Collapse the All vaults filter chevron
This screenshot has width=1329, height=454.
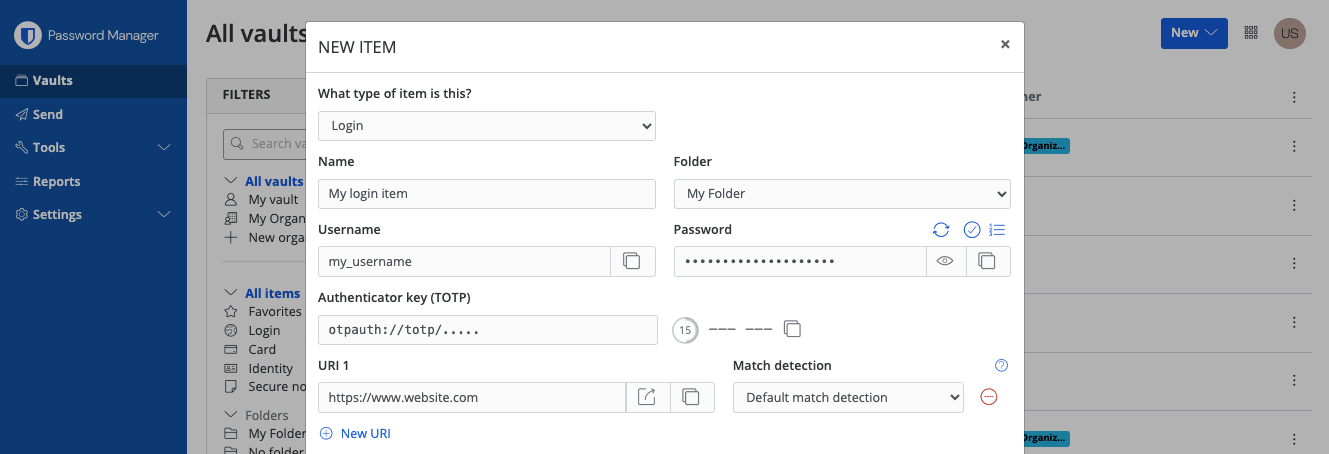coord(230,181)
